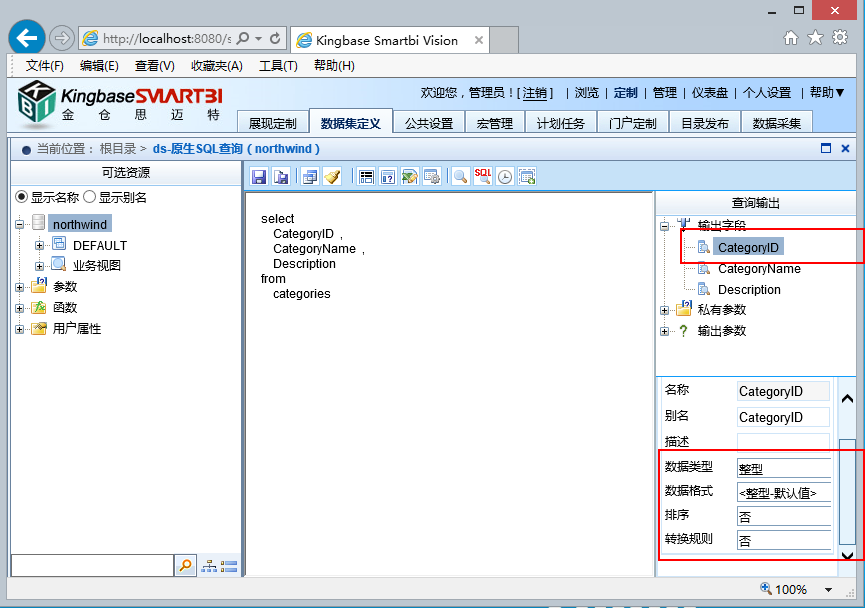Refresh the page in address bar
865x608 pixels.
tap(275, 39)
